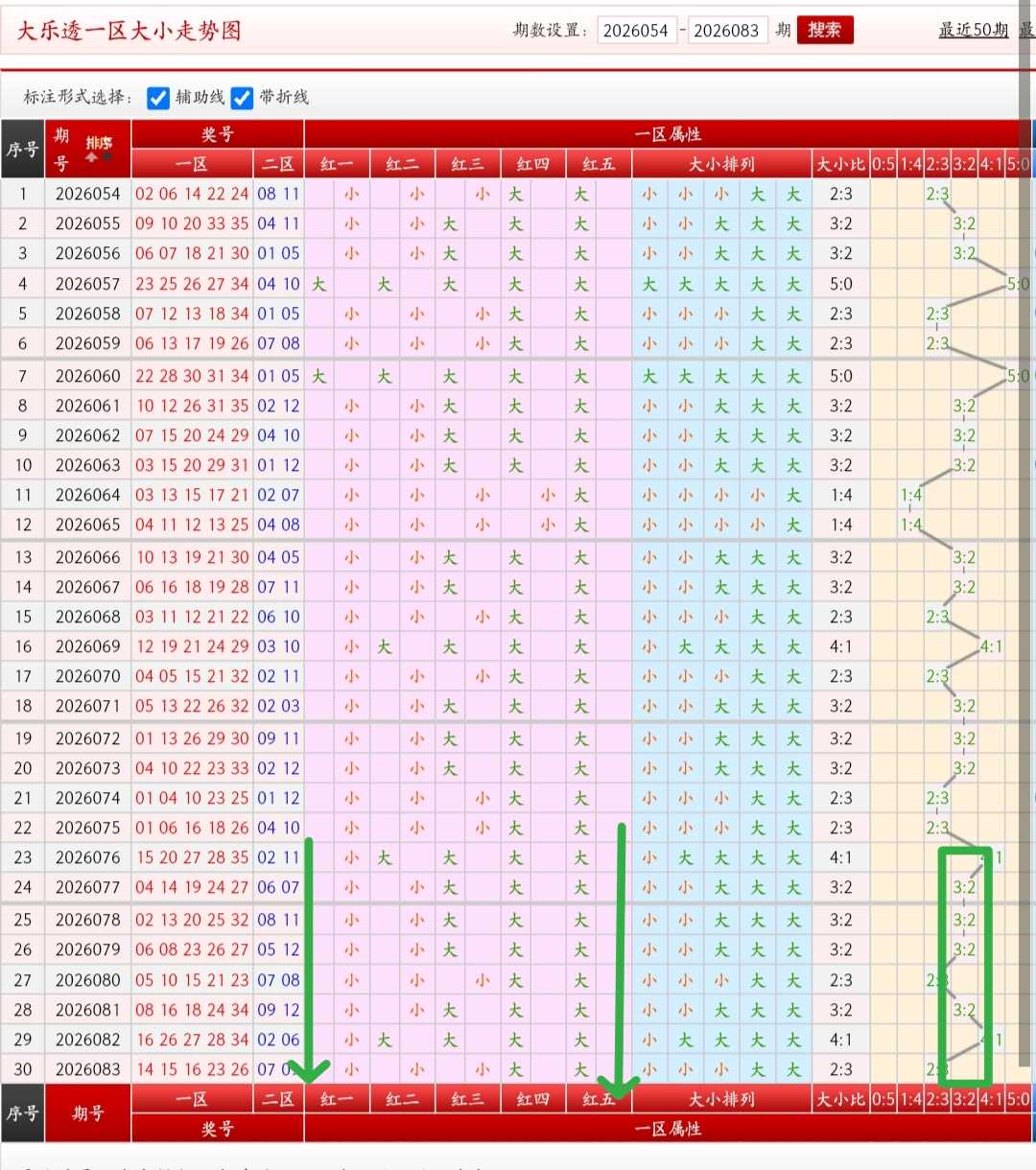Click the 3:2 ratio column header at top
Image resolution: width=1036 pixels, height=1170 pixels.
point(964,164)
